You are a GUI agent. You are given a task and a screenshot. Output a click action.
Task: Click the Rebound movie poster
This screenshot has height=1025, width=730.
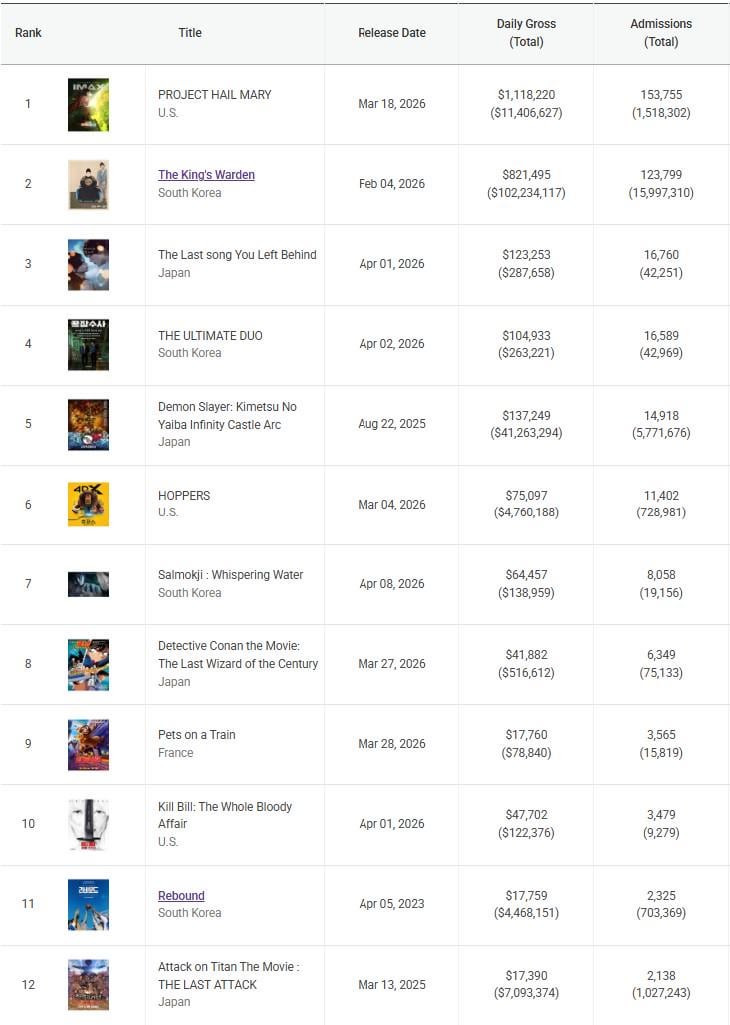click(x=88, y=904)
